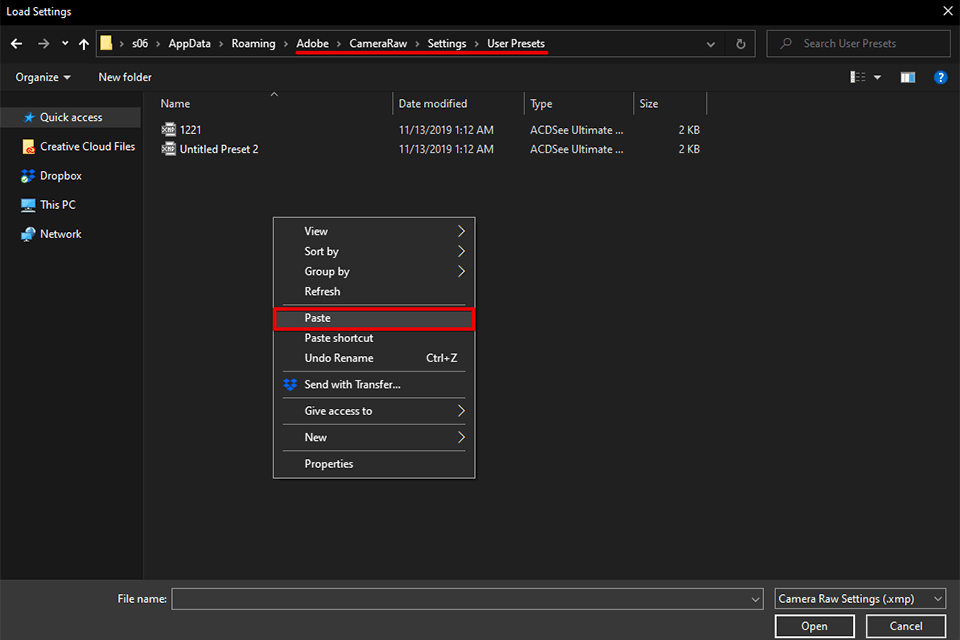Open Camera Raw Settings file type dropdown
The width and height of the screenshot is (960, 640).
[860, 599]
